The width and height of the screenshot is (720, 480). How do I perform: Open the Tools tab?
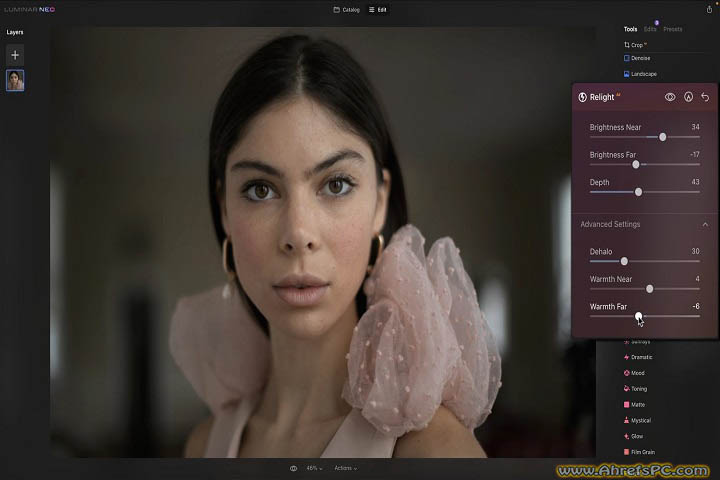click(x=630, y=29)
